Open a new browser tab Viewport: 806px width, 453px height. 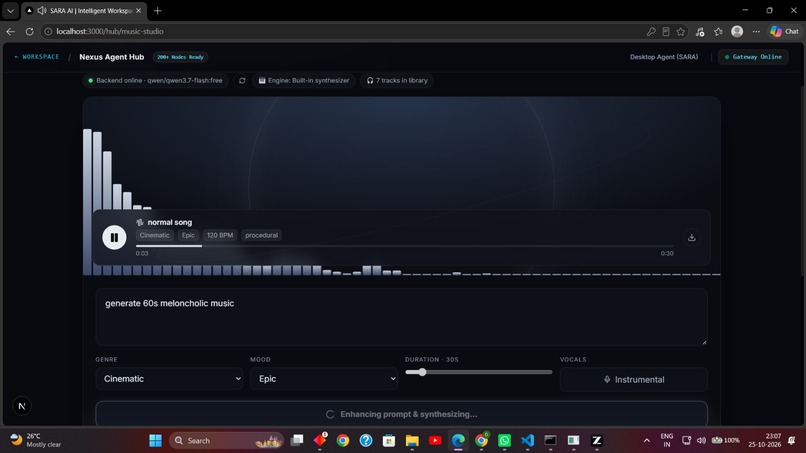point(157,10)
